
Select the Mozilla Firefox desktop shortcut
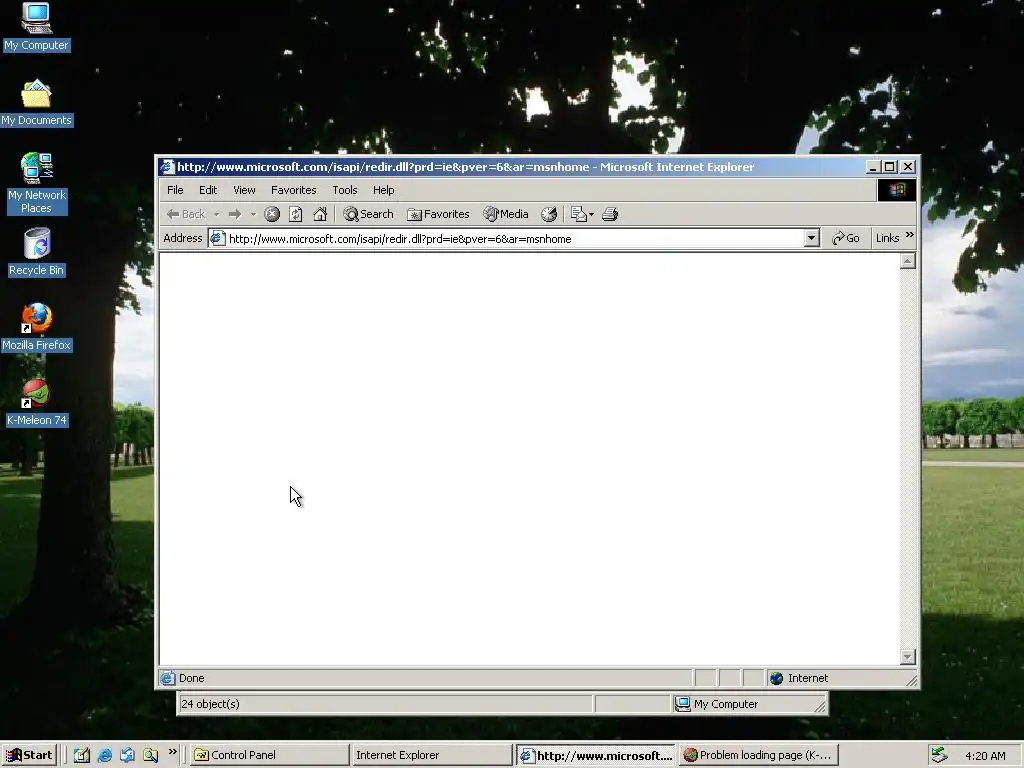coord(37,328)
